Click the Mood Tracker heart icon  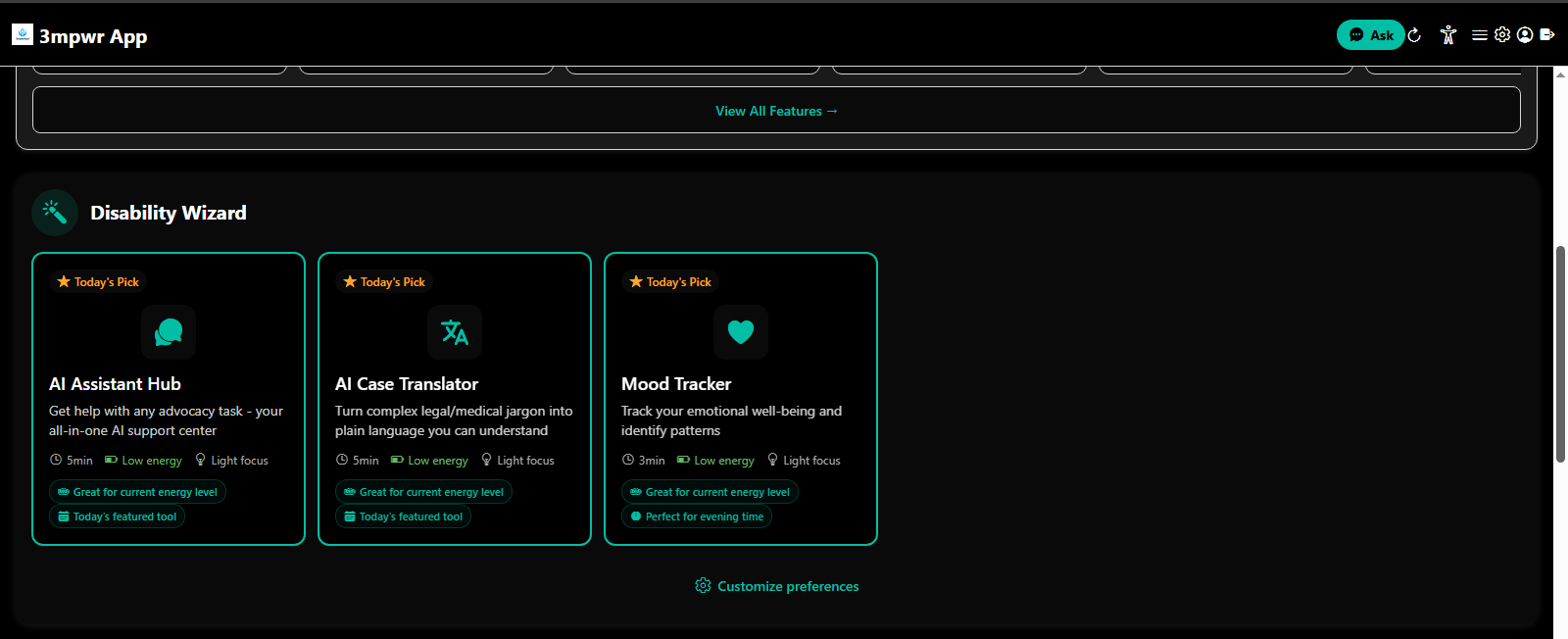click(741, 332)
